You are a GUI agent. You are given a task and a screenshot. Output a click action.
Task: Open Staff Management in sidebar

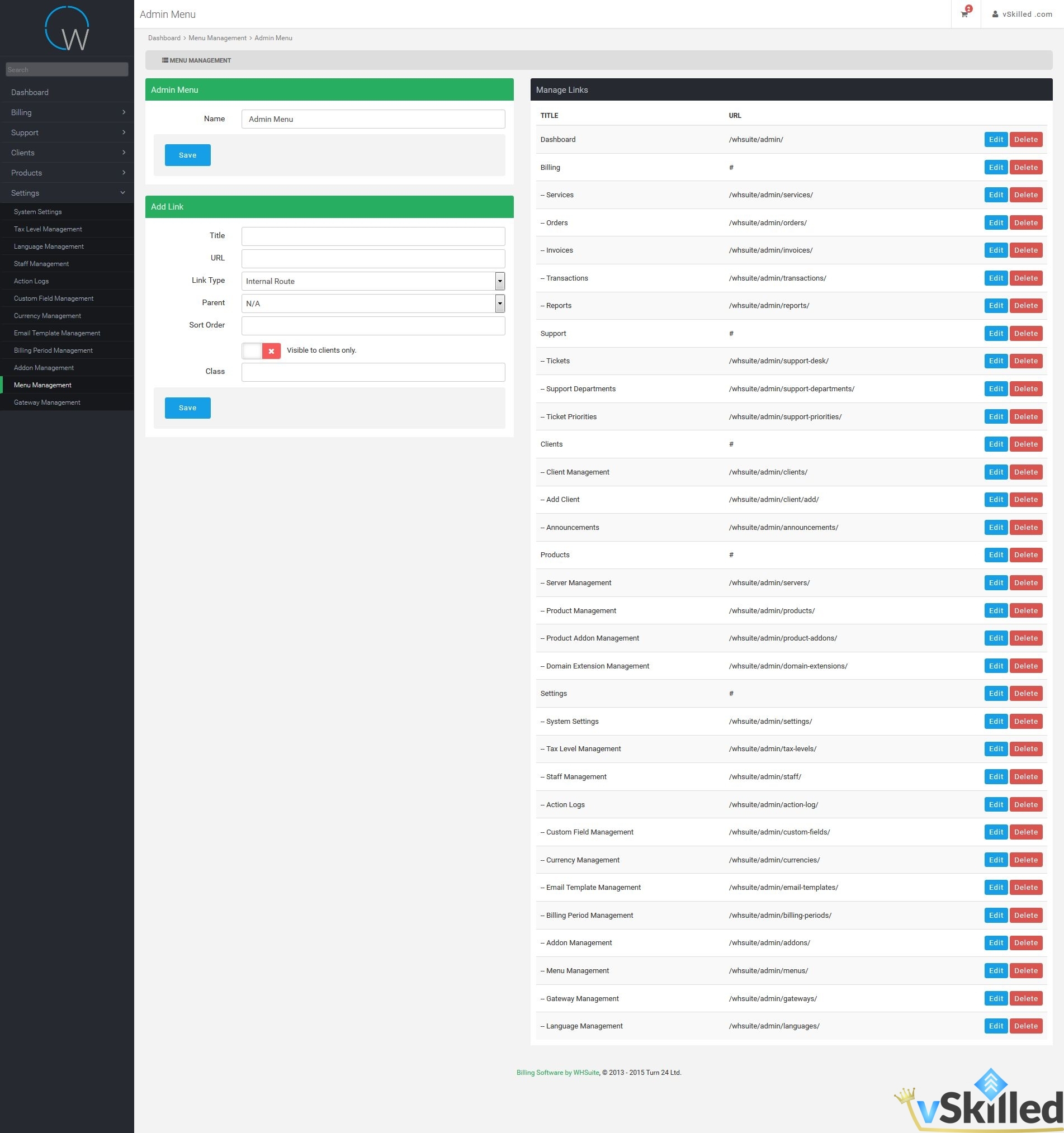[67, 264]
